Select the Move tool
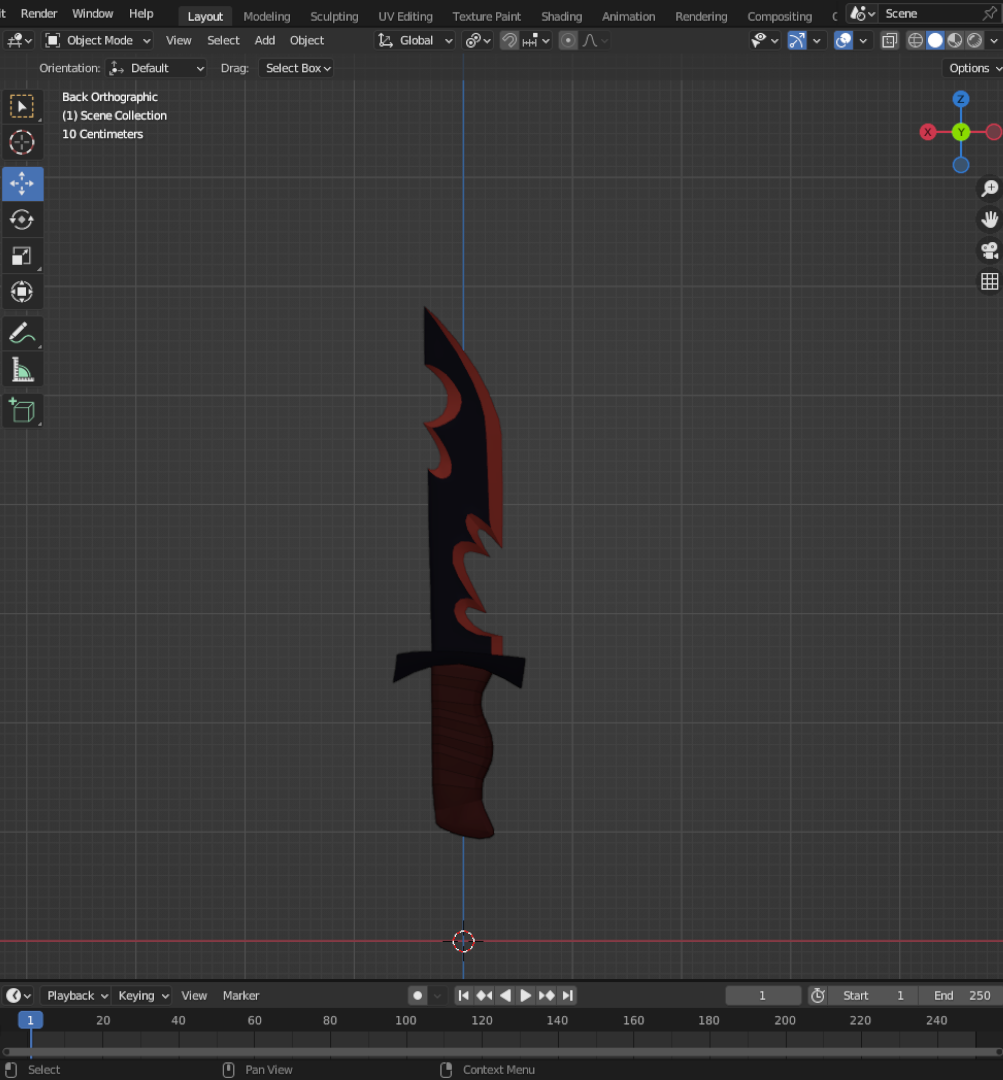 tap(22, 184)
